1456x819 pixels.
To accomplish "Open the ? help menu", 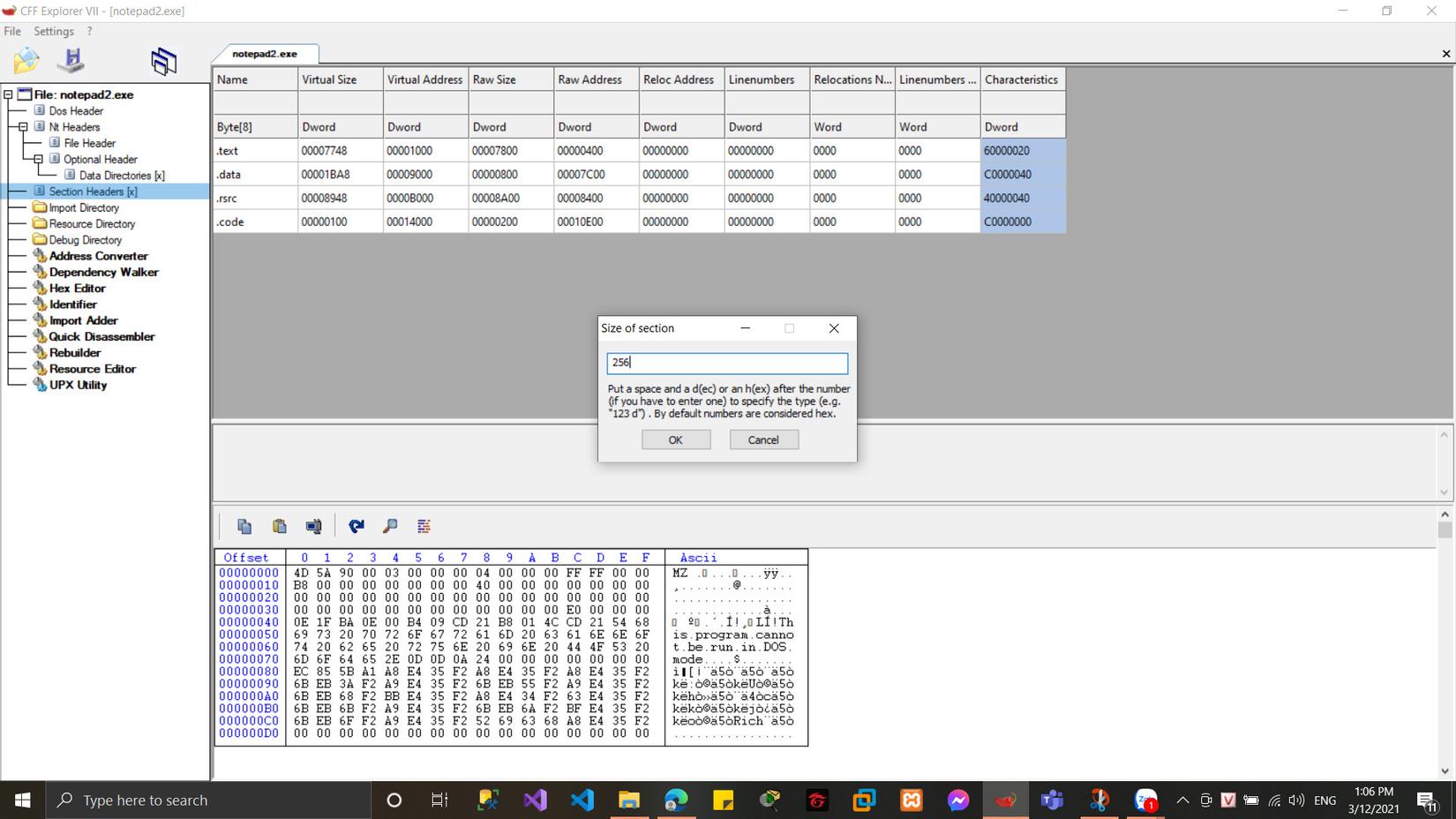I will click(x=89, y=31).
